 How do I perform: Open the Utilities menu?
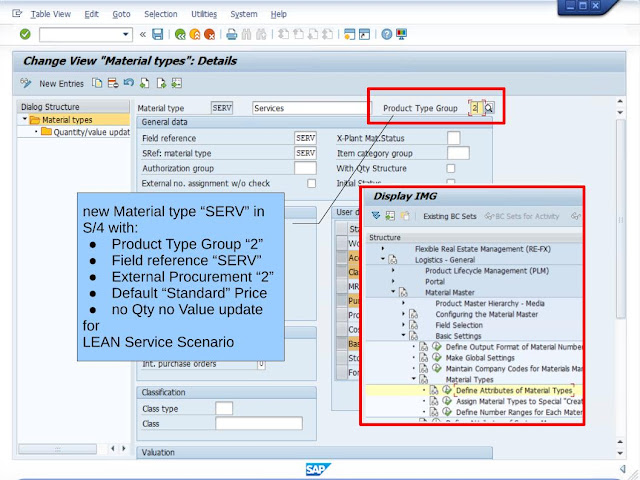[204, 14]
